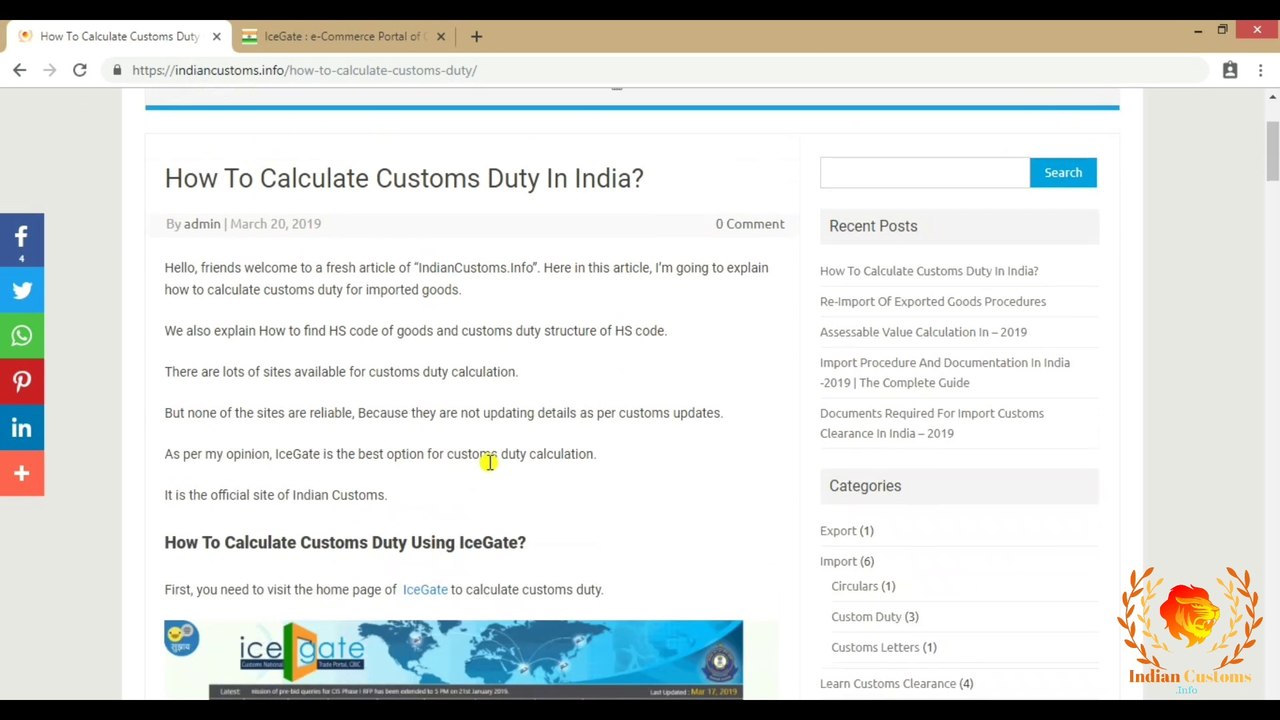Open Import Procedure And Documentation post

click(945, 373)
